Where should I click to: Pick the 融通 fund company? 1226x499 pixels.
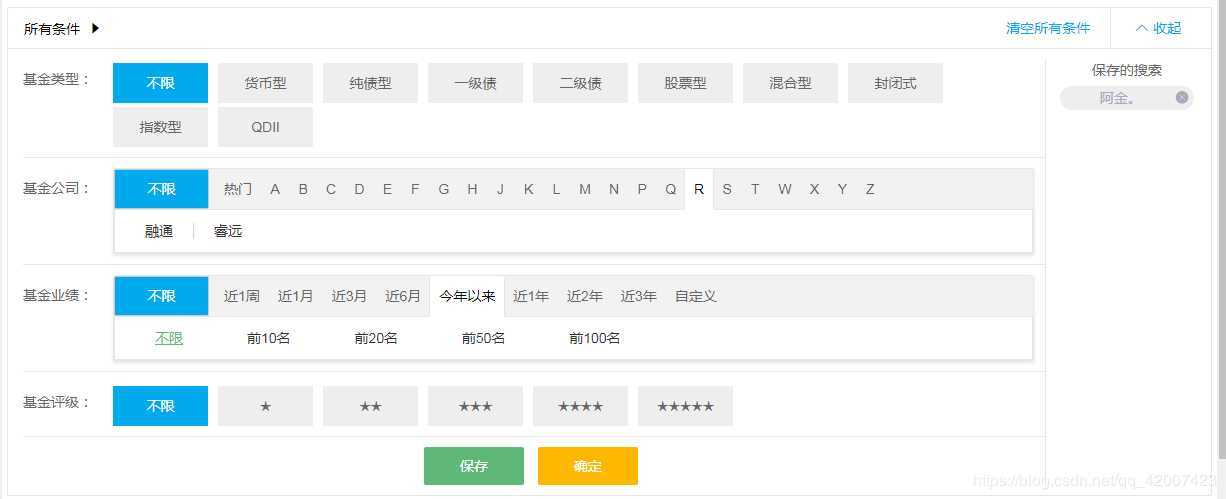coord(159,231)
